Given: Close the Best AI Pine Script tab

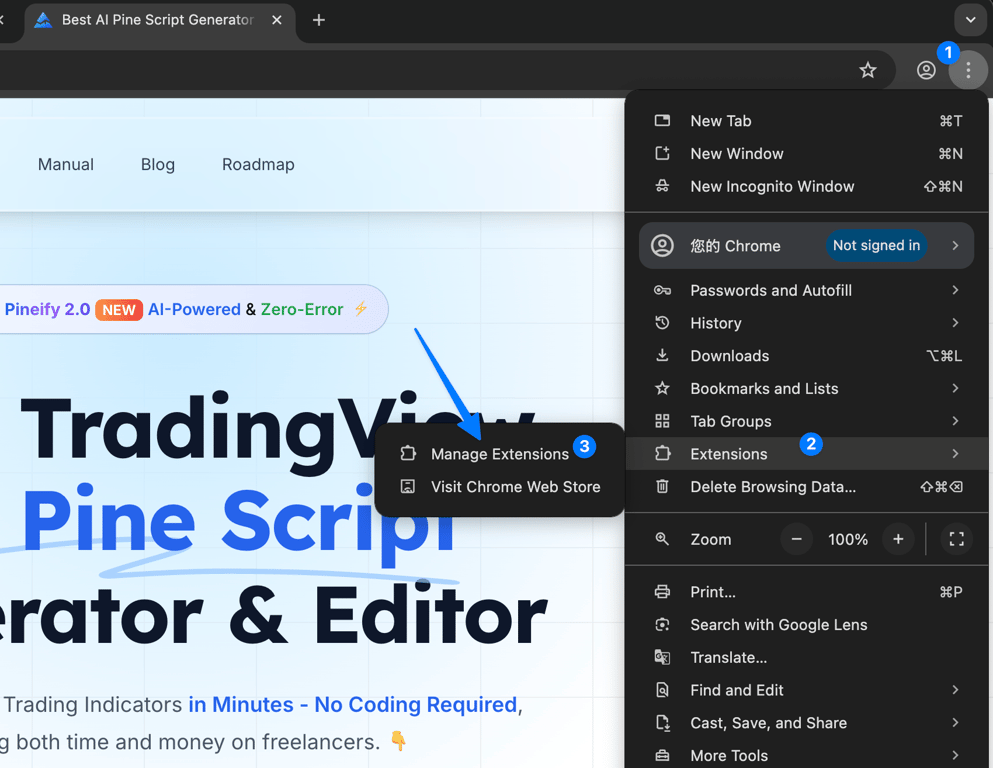Looking at the screenshot, I should pos(277,20).
